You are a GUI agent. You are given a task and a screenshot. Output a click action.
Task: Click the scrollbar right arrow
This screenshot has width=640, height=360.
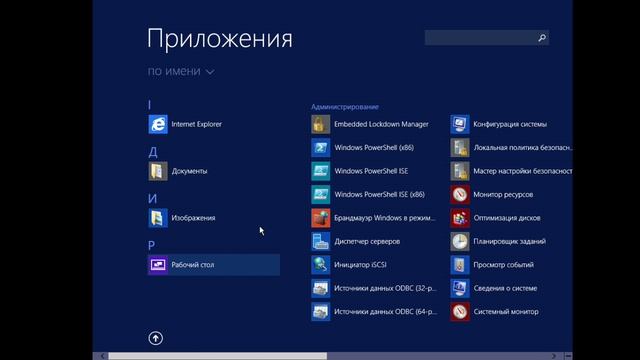[554, 356]
